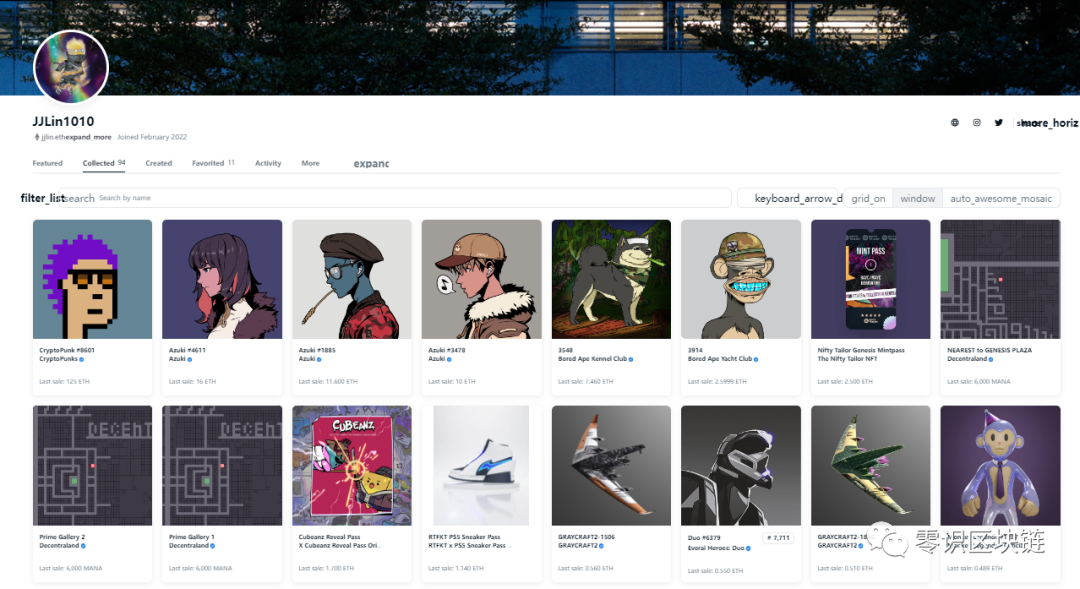Click "Last sale: 125 ETH" text
Image resolution: width=1080 pixels, height=589 pixels.
[x=64, y=382]
